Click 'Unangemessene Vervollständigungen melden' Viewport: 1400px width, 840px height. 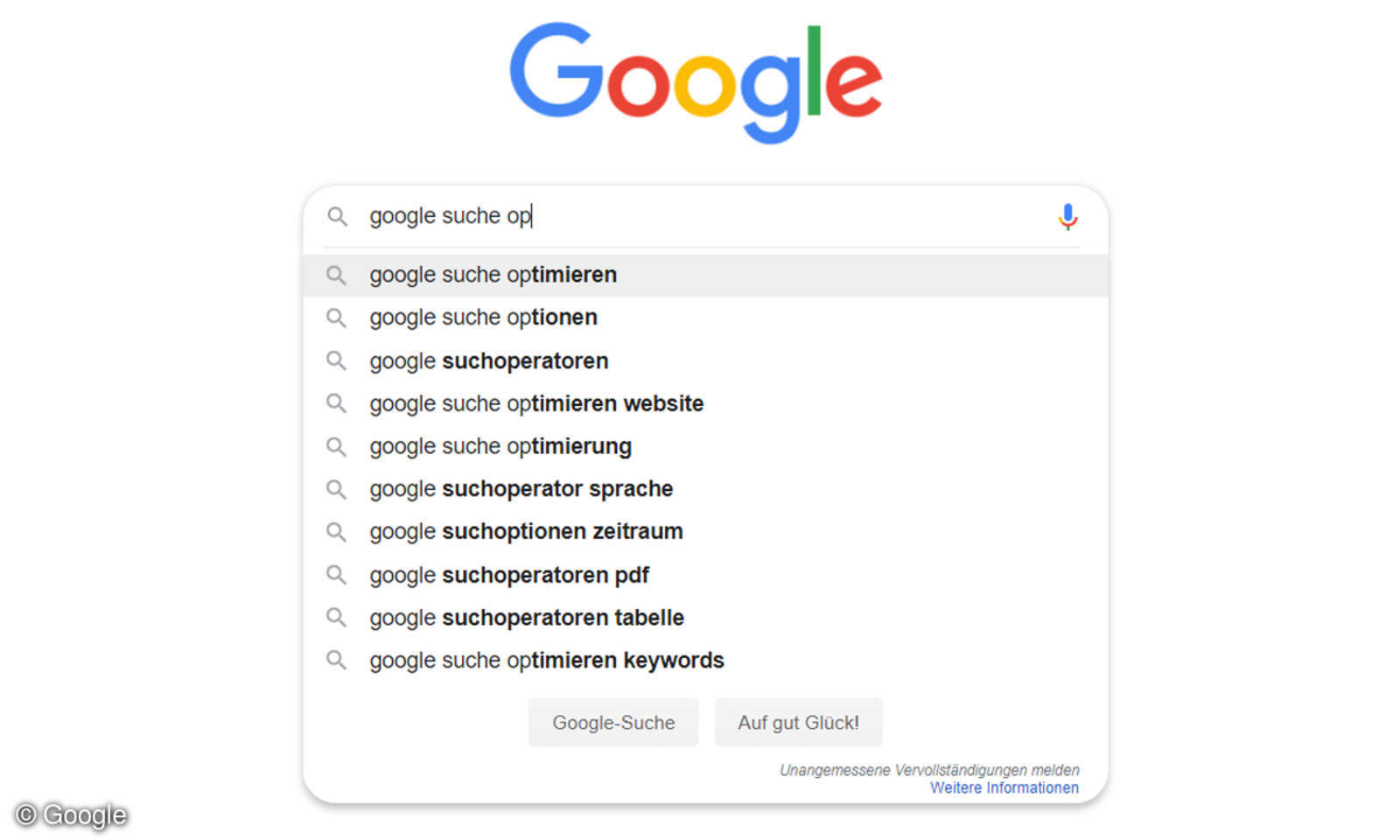[929, 769]
